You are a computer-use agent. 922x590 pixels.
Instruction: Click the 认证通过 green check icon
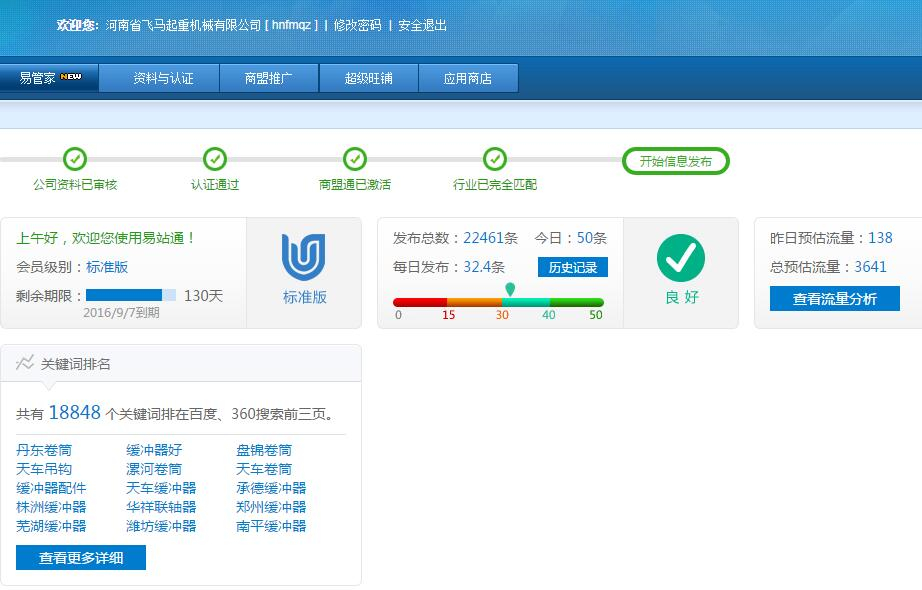pos(215,159)
